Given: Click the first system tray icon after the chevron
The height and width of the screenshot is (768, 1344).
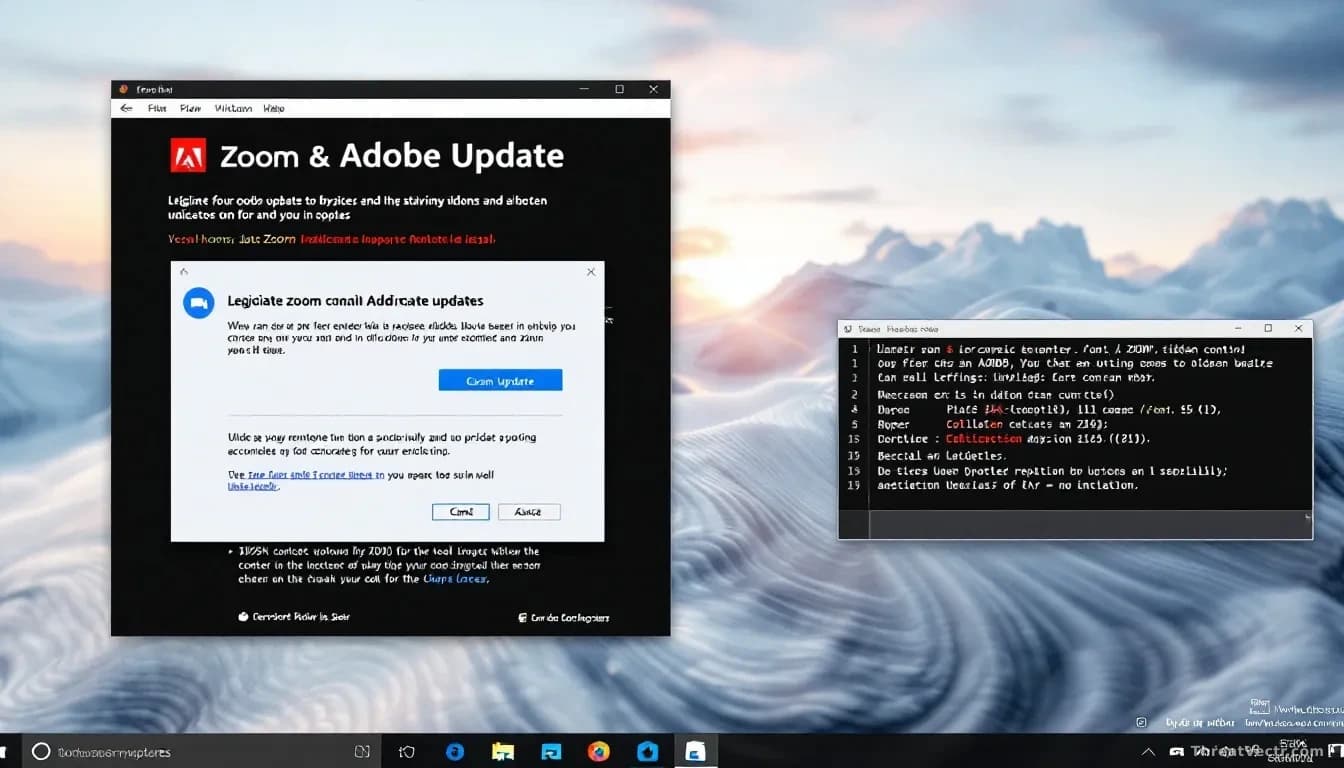Looking at the screenshot, I should (x=1177, y=751).
